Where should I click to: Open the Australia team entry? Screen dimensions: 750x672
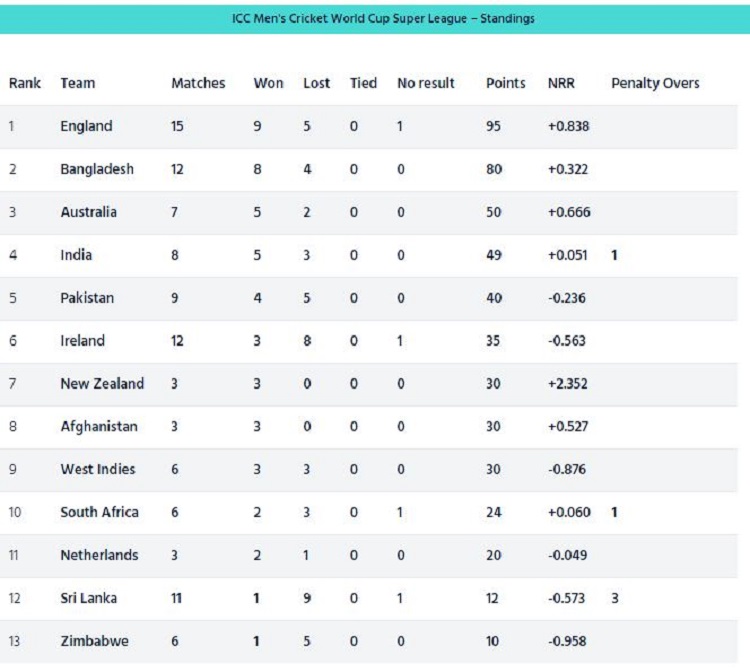[x=88, y=212]
